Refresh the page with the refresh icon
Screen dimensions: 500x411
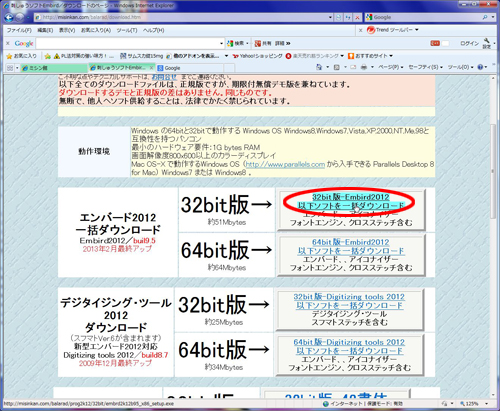(x=348, y=17)
